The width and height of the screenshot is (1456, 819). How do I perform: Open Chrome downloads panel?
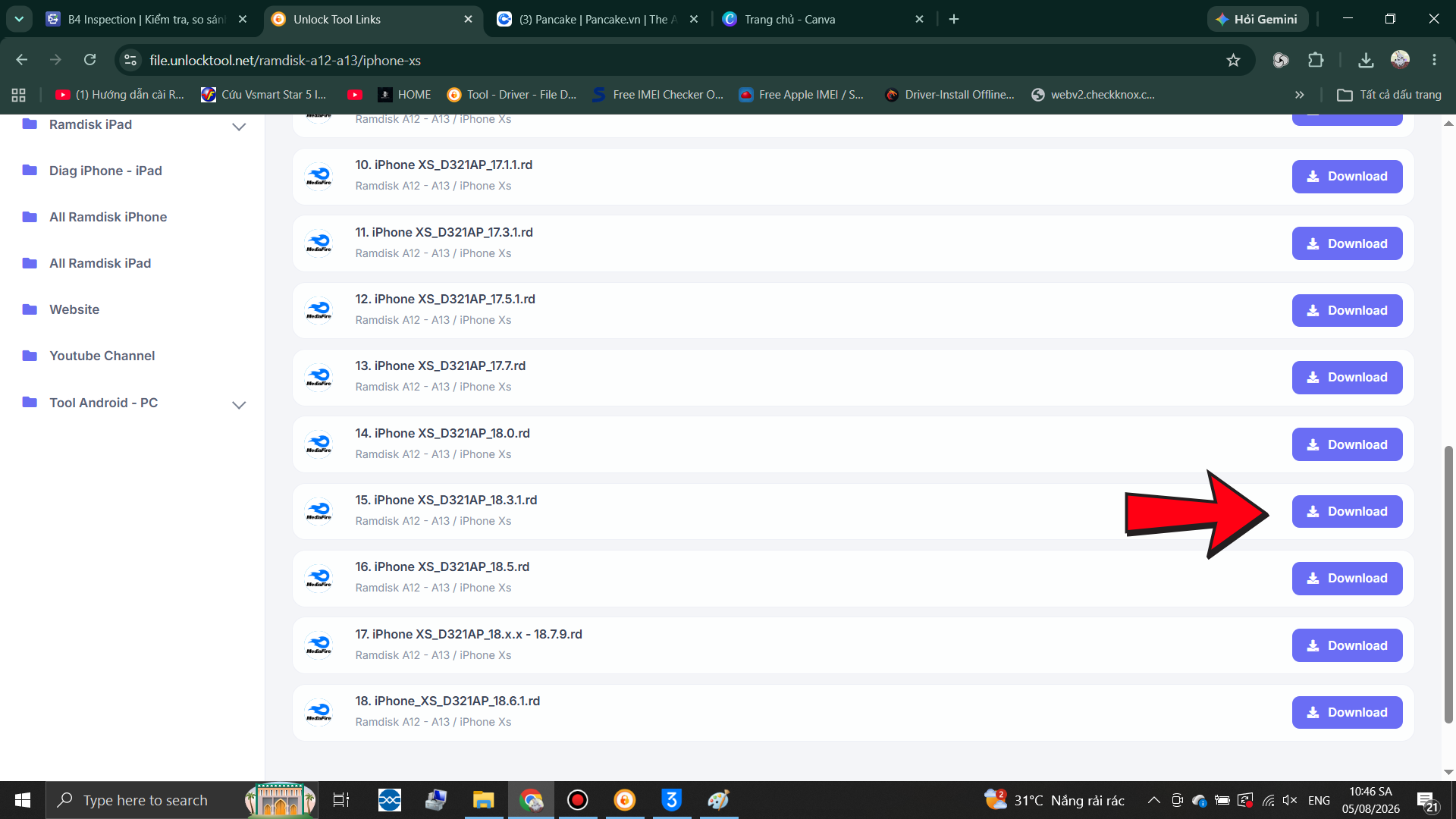[x=1366, y=60]
